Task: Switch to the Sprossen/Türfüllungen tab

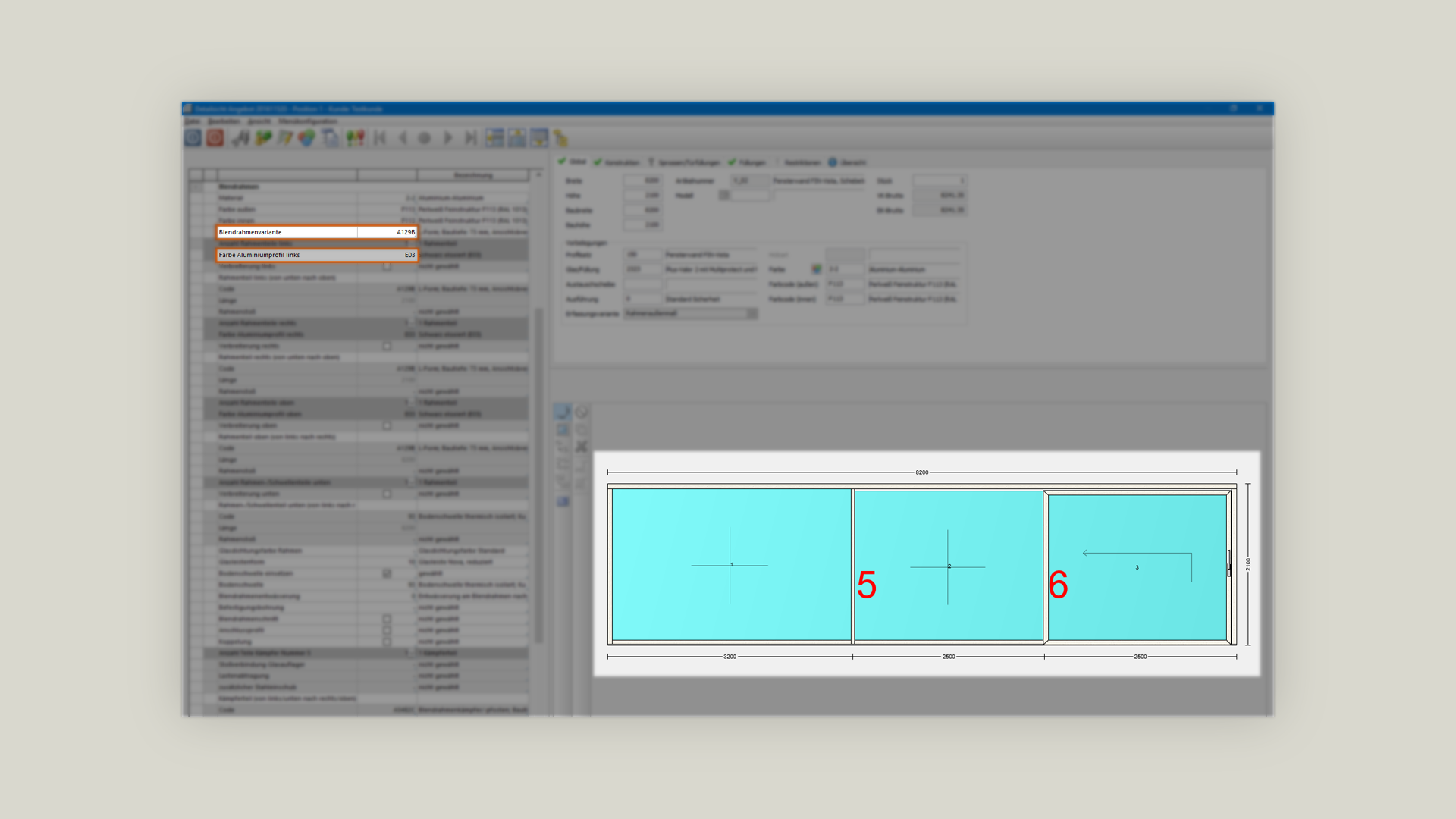Action: click(x=683, y=162)
